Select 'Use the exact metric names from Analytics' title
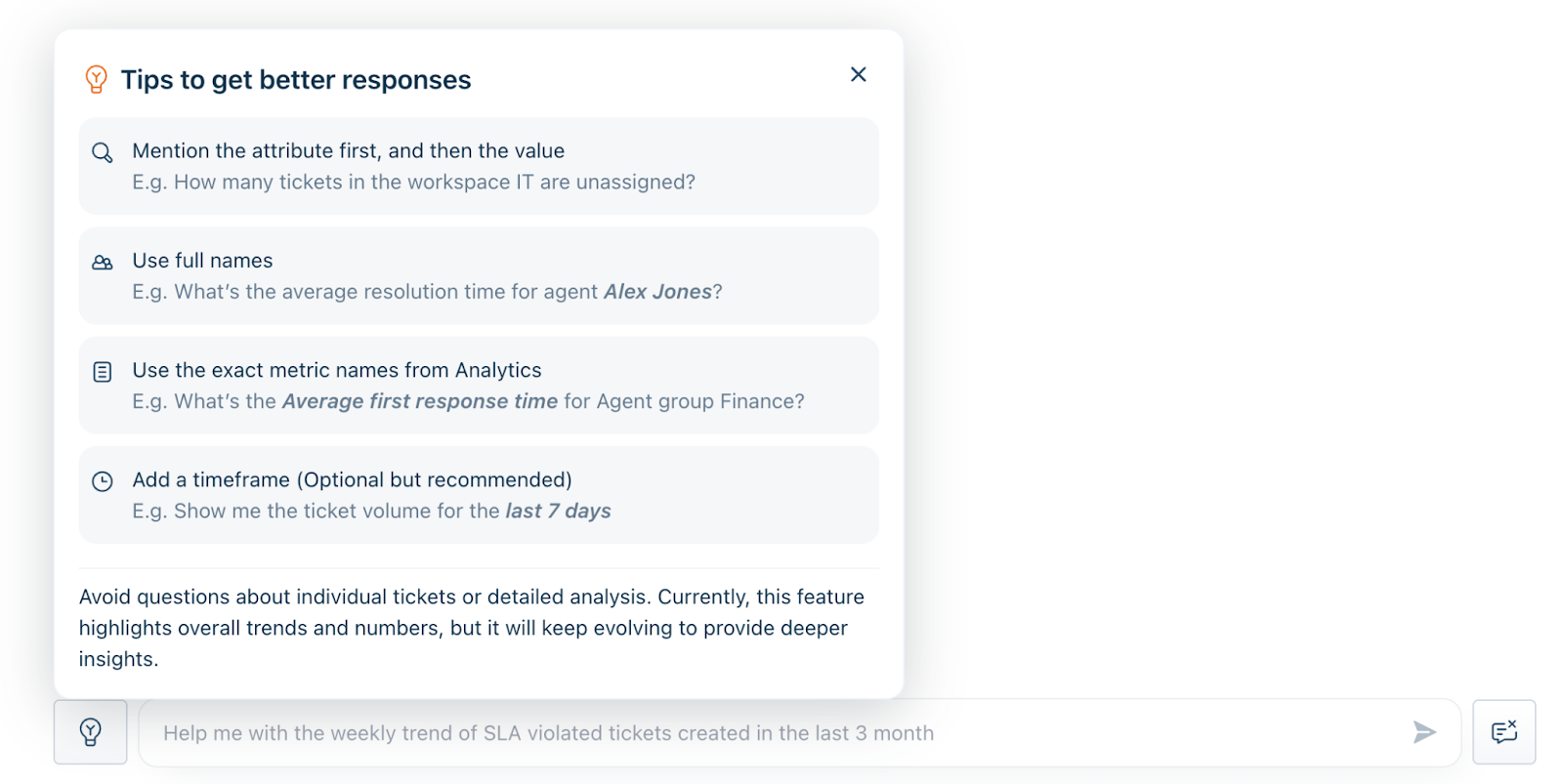Viewport: 1563px width, 784px height. (336, 370)
